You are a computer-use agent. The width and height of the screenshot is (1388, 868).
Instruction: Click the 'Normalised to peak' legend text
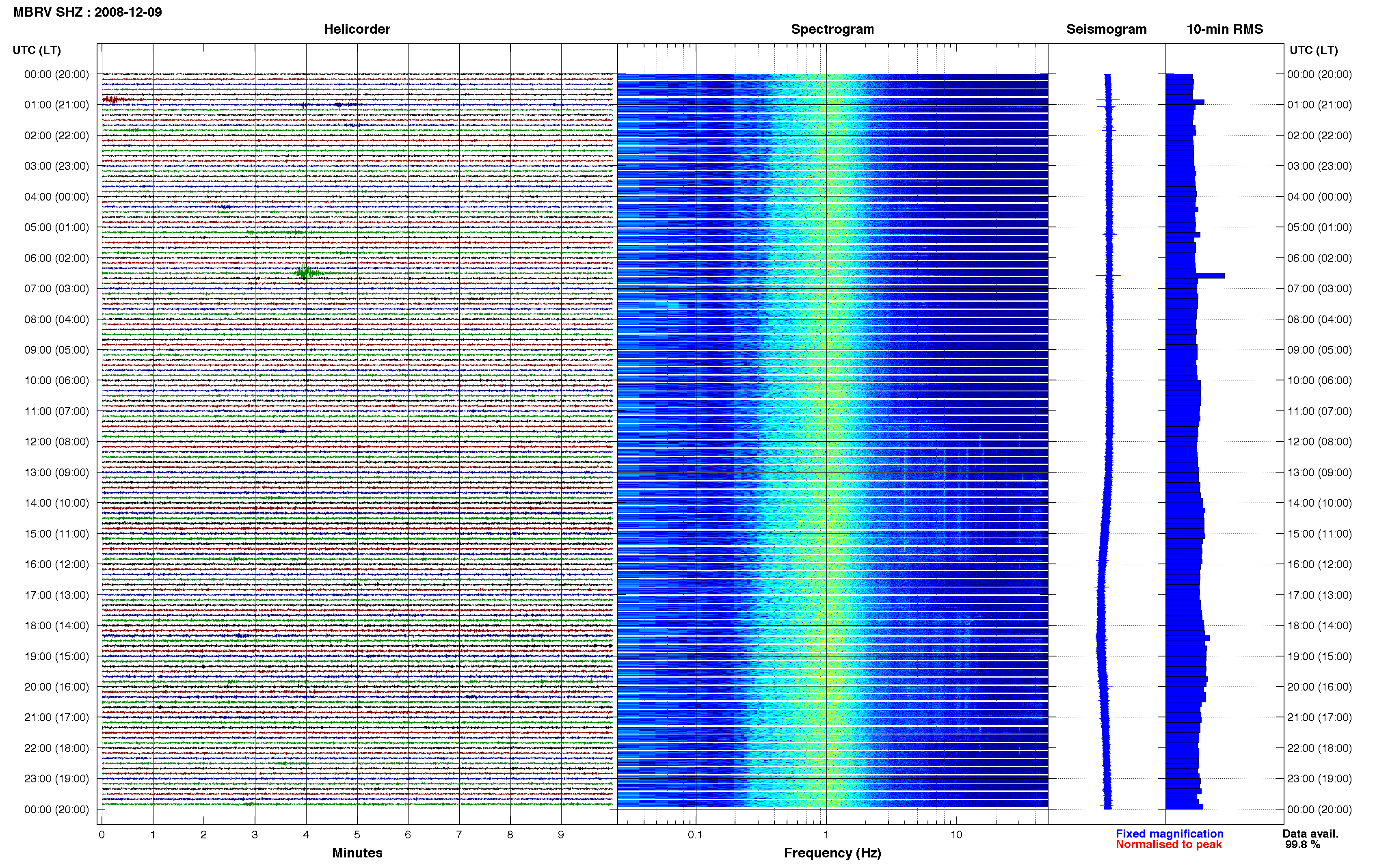[1169, 844]
